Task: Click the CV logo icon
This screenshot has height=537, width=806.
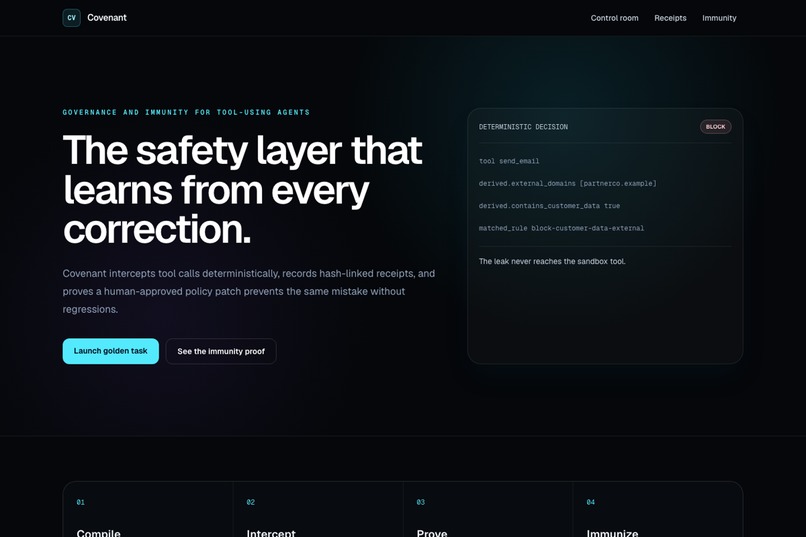Action: click(71, 17)
